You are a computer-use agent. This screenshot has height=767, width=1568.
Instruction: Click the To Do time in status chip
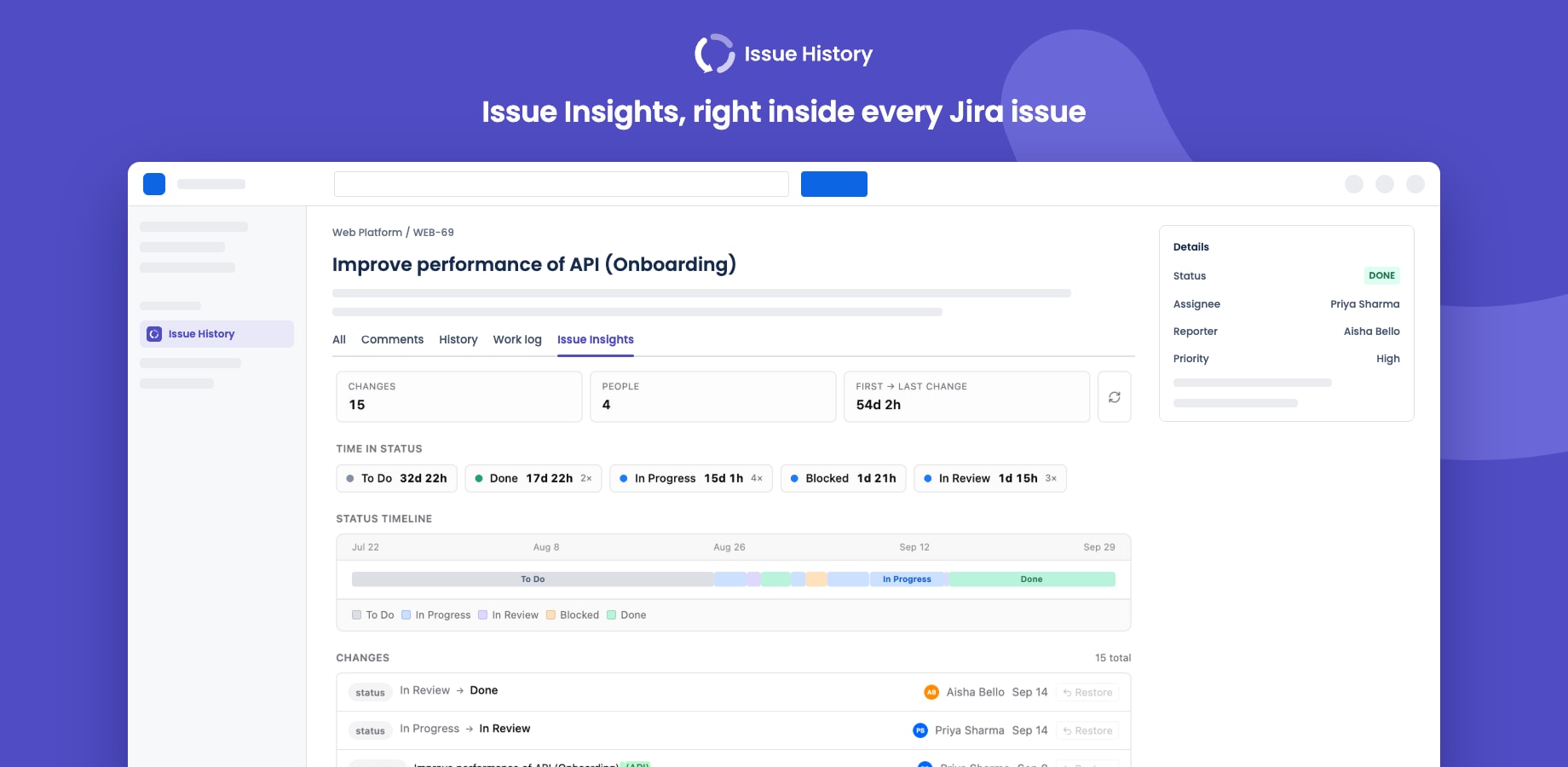[397, 478]
